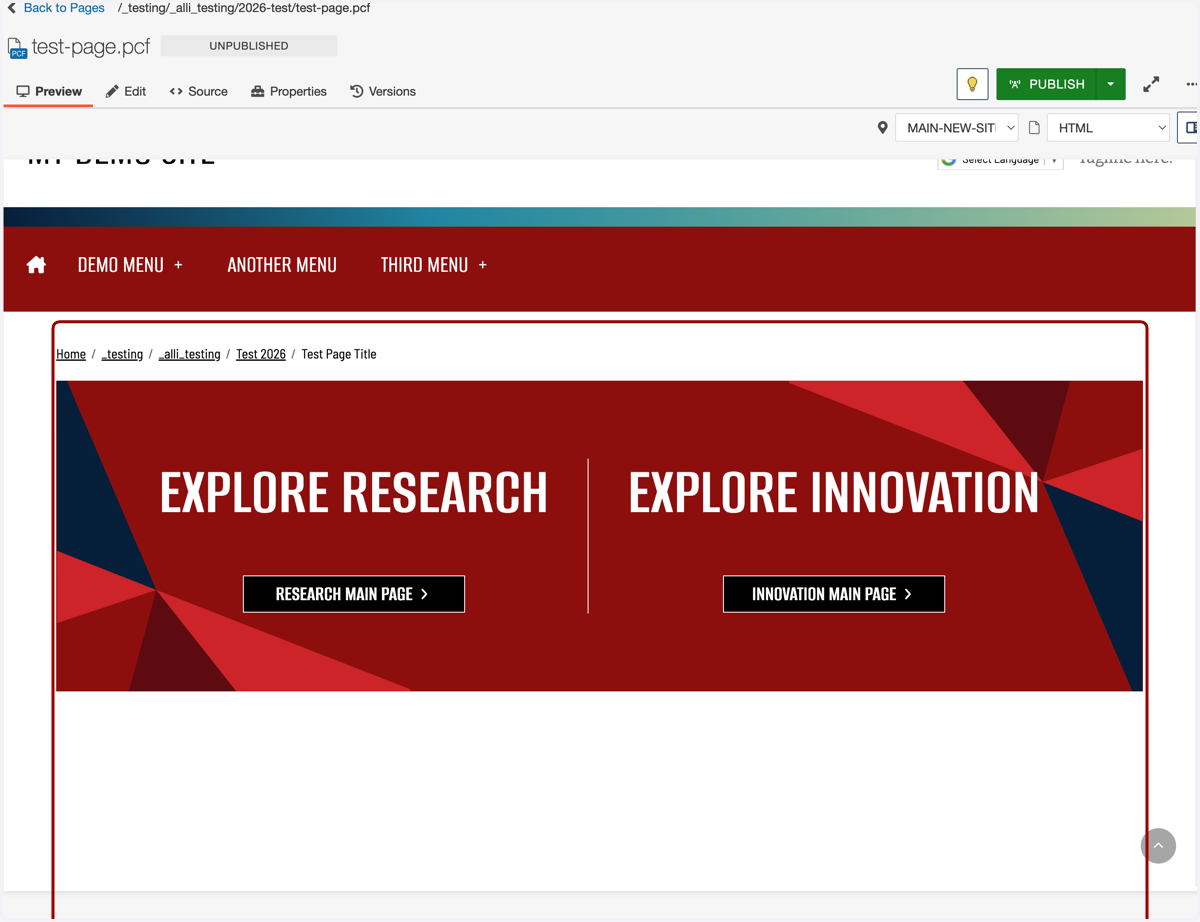Click the publish target location pin icon
Screen dimensions: 1200x922
pos(882,128)
